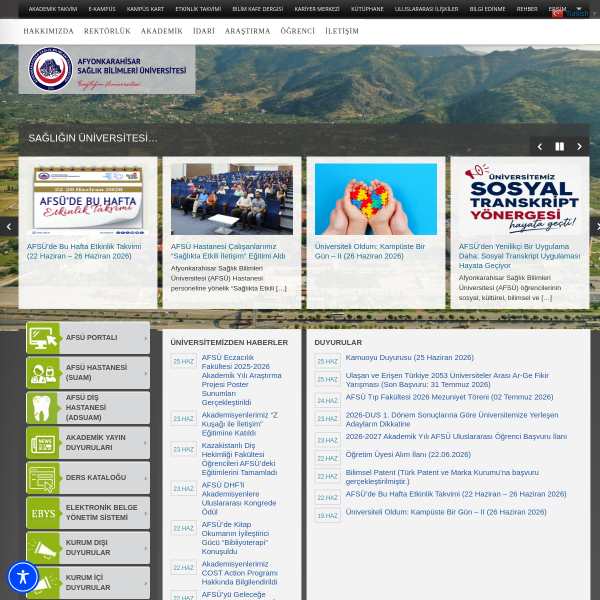Click the tooth icon for Diş Hastanesi
This screenshot has width=600, height=600.
(x=43, y=408)
